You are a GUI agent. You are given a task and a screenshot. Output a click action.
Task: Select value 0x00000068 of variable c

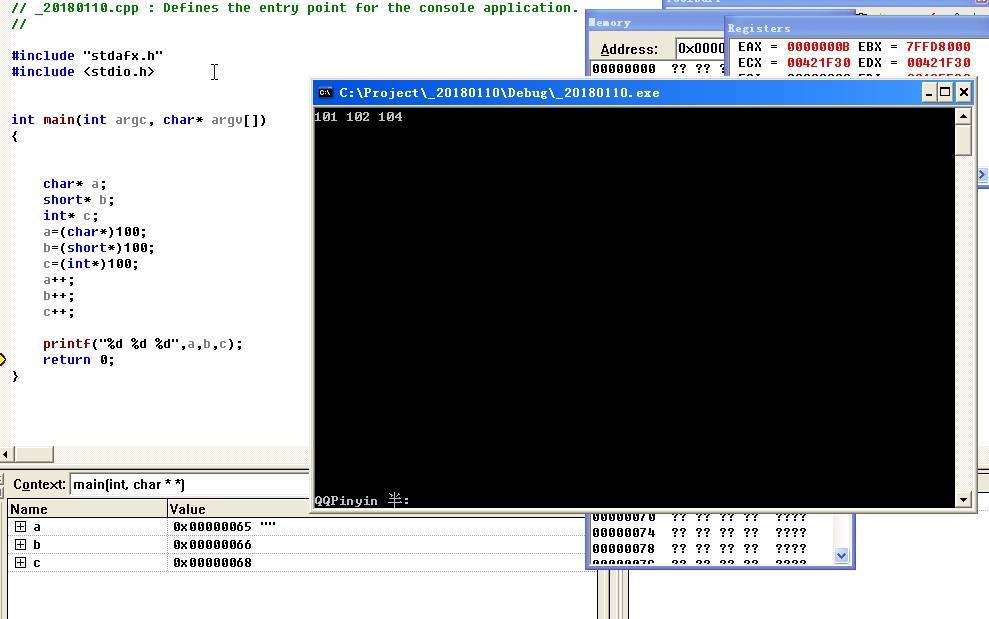coord(212,563)
